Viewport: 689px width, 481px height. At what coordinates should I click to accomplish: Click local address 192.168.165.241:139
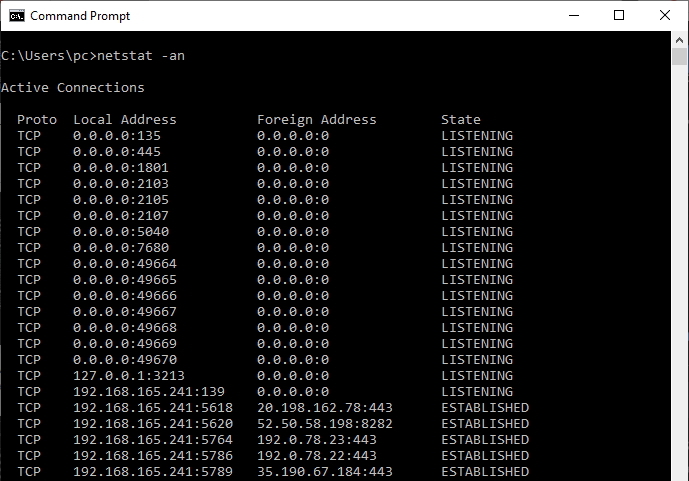click(149, 391)
